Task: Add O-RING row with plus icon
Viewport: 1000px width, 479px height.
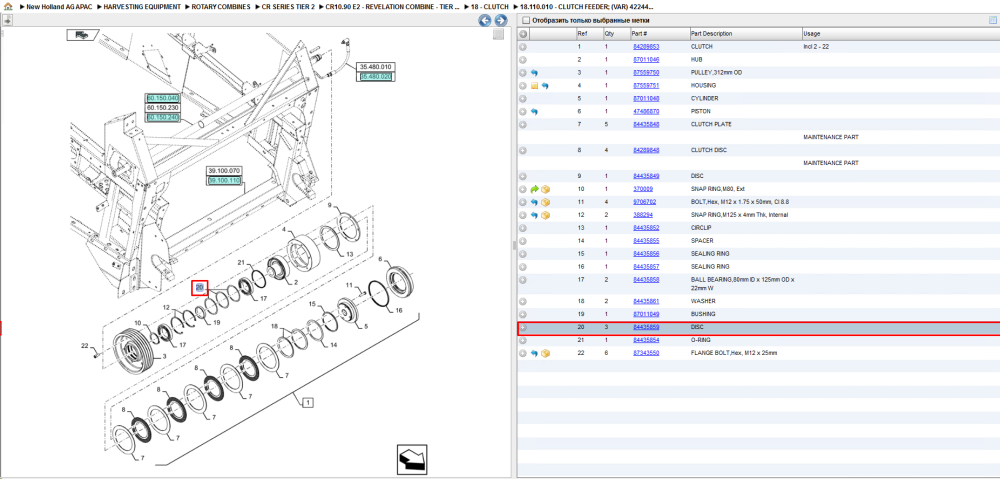Action: click(x=523, y=340)
